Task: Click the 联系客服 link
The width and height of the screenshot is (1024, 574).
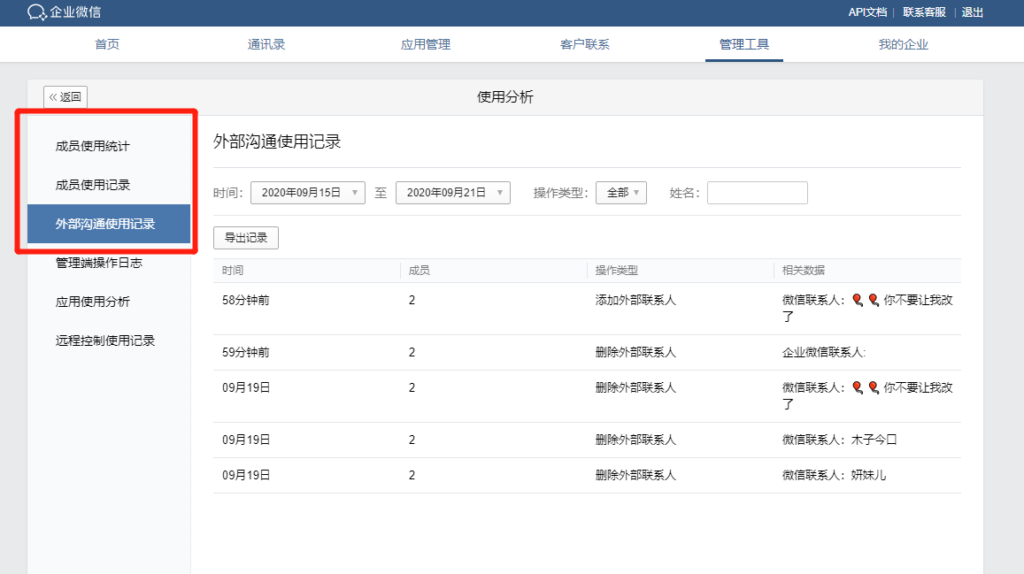Action: coord(924,12)
